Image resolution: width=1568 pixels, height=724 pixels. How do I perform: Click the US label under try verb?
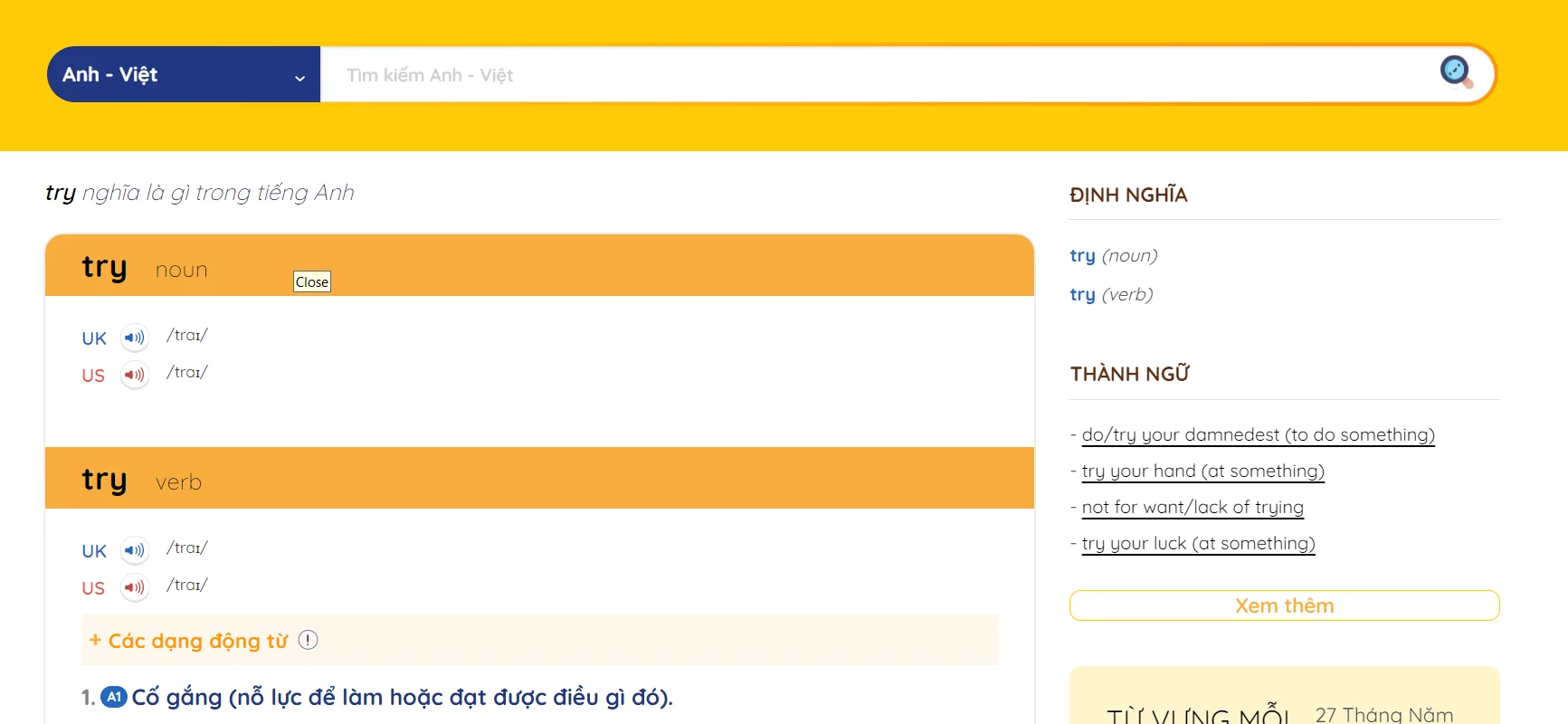coord(93,588)
